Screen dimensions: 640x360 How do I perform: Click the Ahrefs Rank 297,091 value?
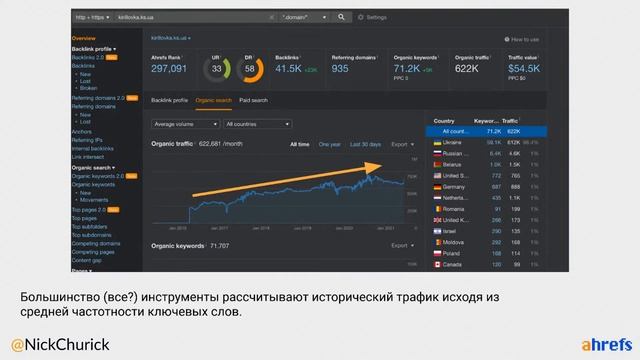(169, 69)
